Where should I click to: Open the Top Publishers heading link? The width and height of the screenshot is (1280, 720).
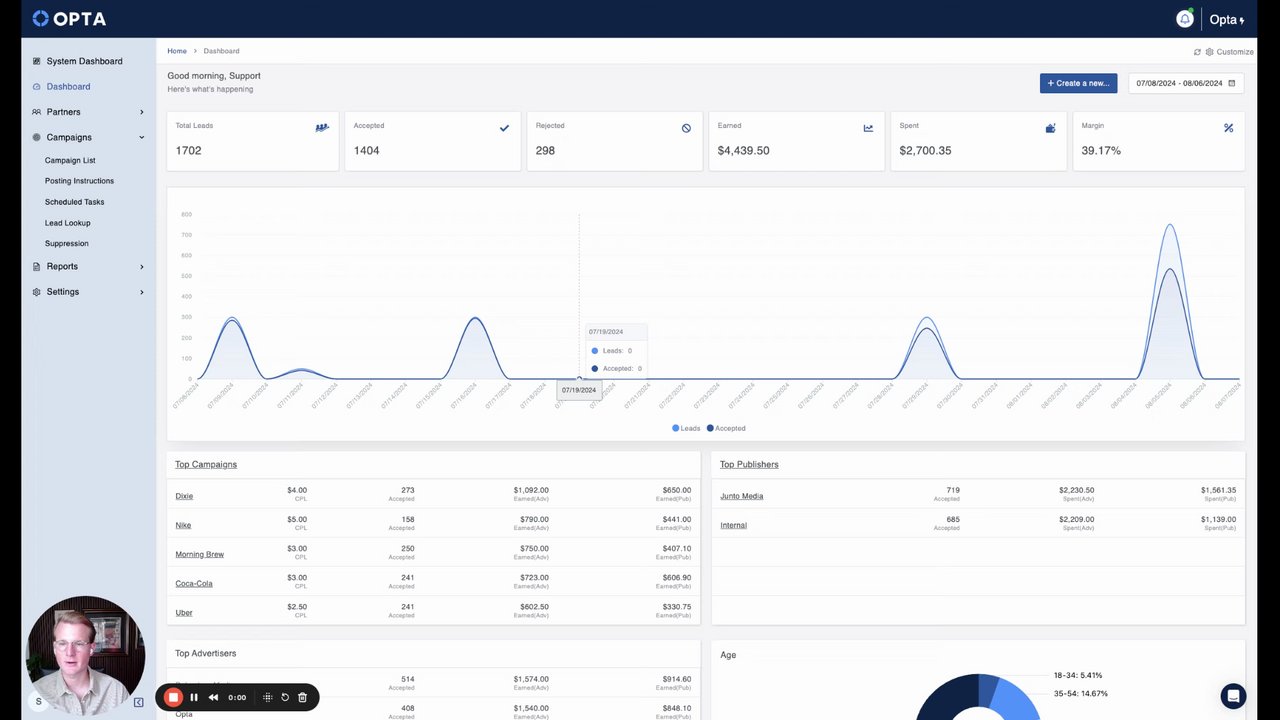749,464
